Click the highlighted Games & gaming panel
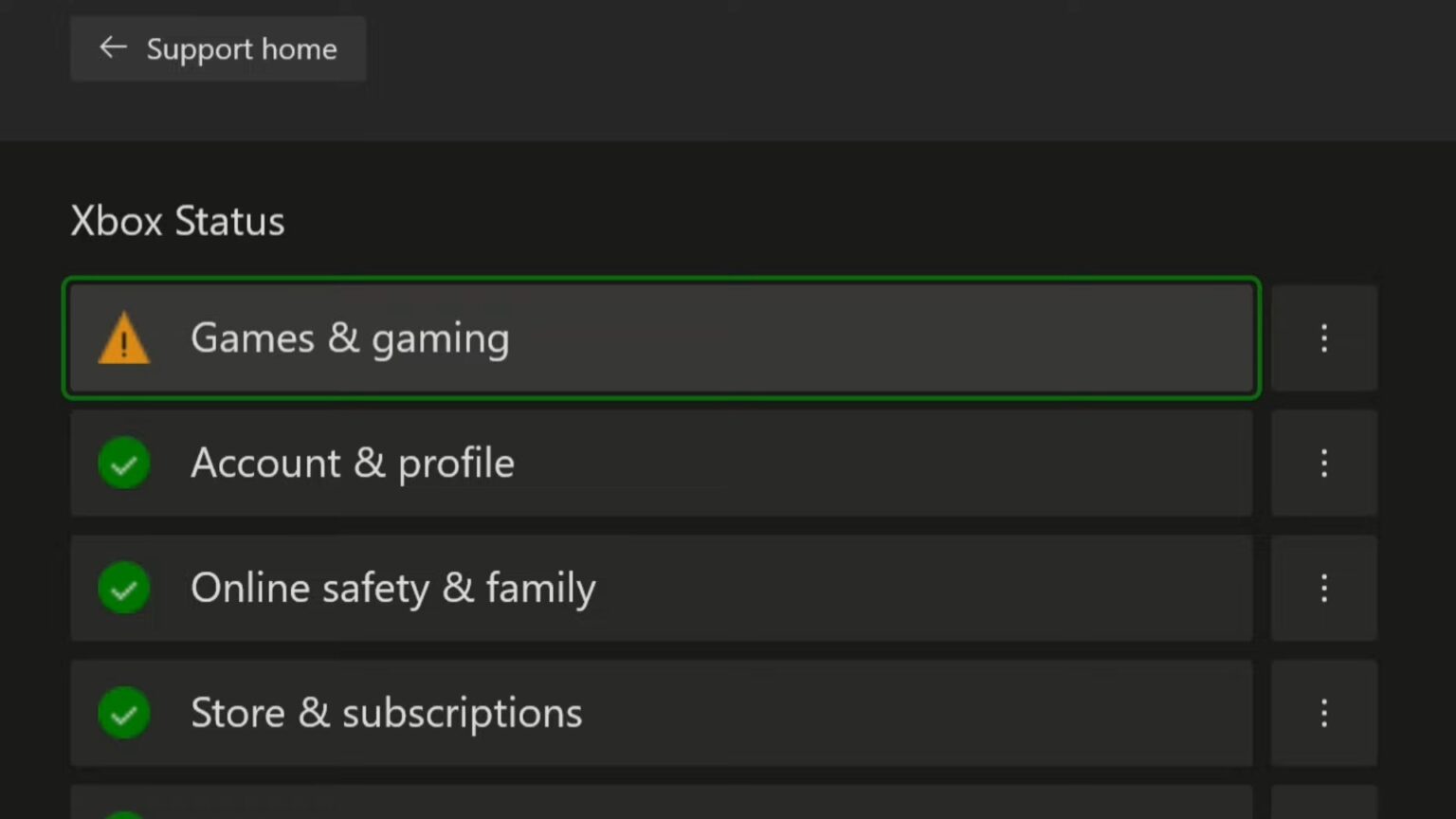 (662, 338)
